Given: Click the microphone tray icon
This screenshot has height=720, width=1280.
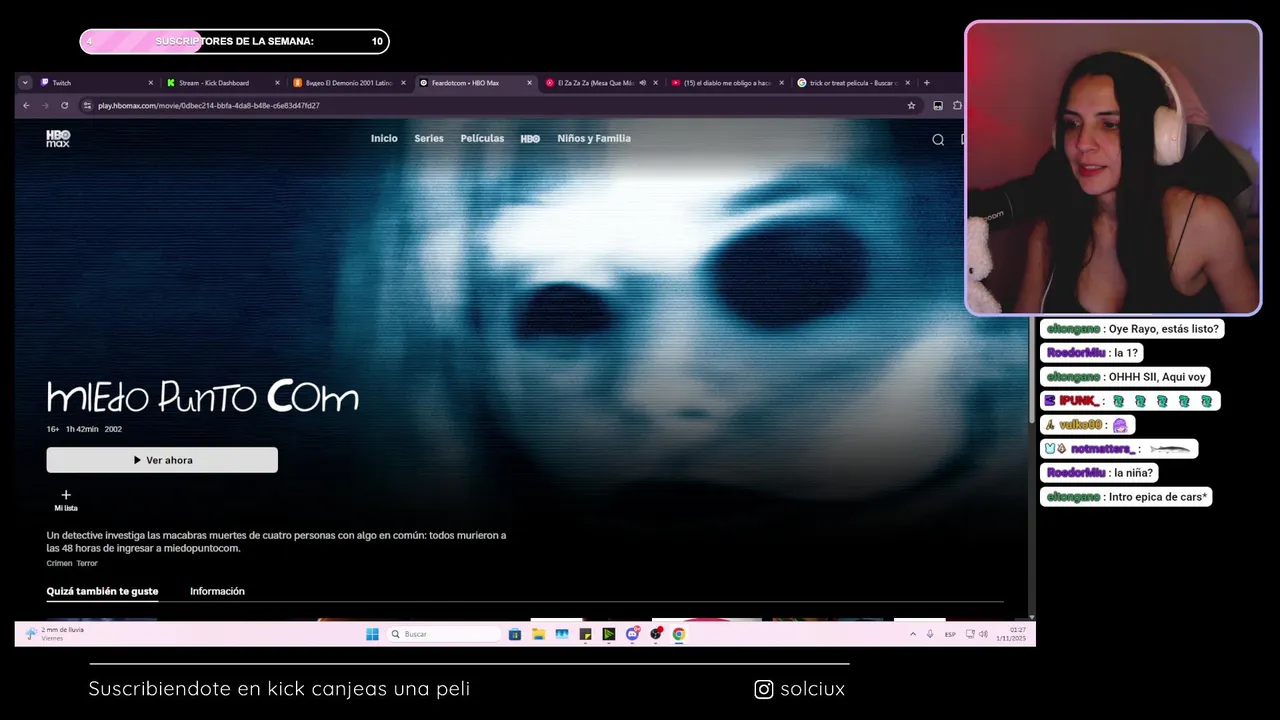Looking at the screenshot, I should click(930, 634).
